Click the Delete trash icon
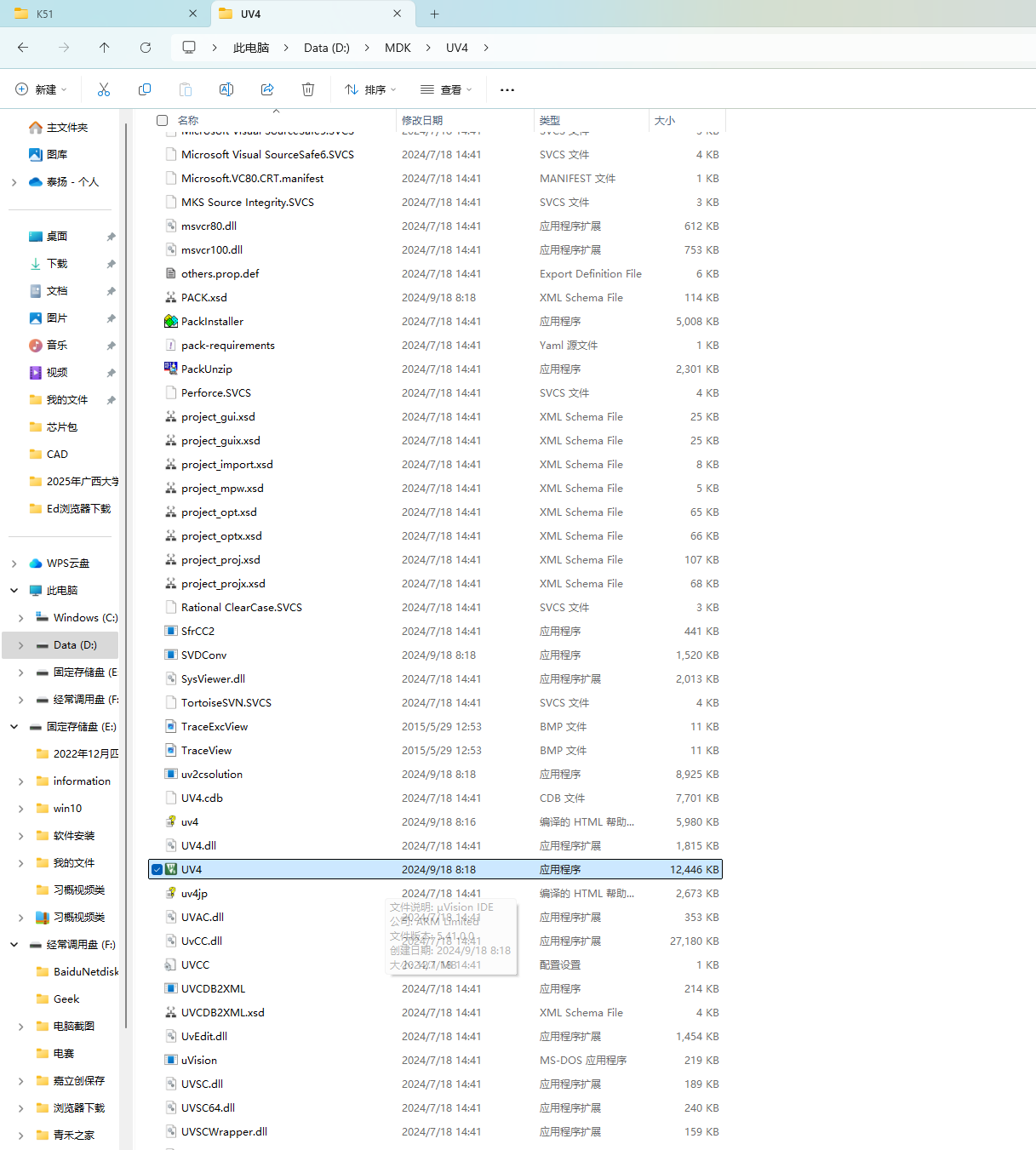Image resolution: width=1036 pixels, height=1150 pixels. pos(308,89)
